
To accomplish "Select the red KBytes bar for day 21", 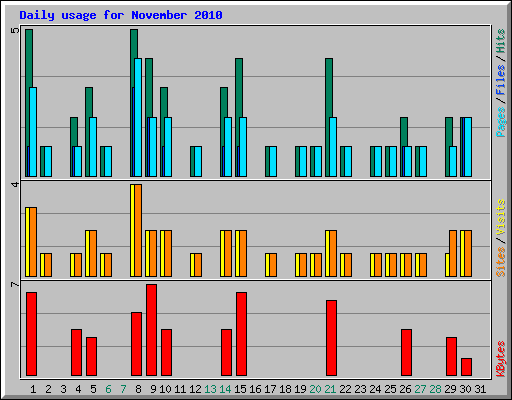I will point(331,338).
